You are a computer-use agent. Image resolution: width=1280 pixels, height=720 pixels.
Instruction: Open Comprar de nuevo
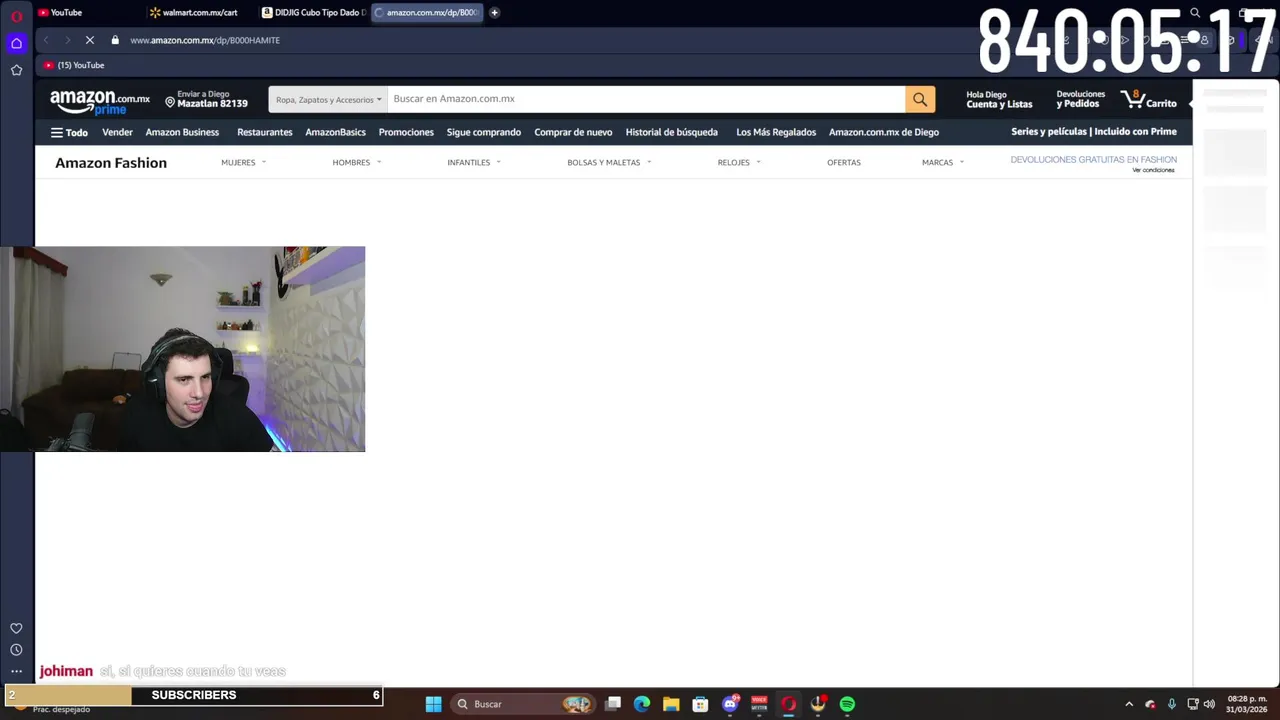point(573,132)
